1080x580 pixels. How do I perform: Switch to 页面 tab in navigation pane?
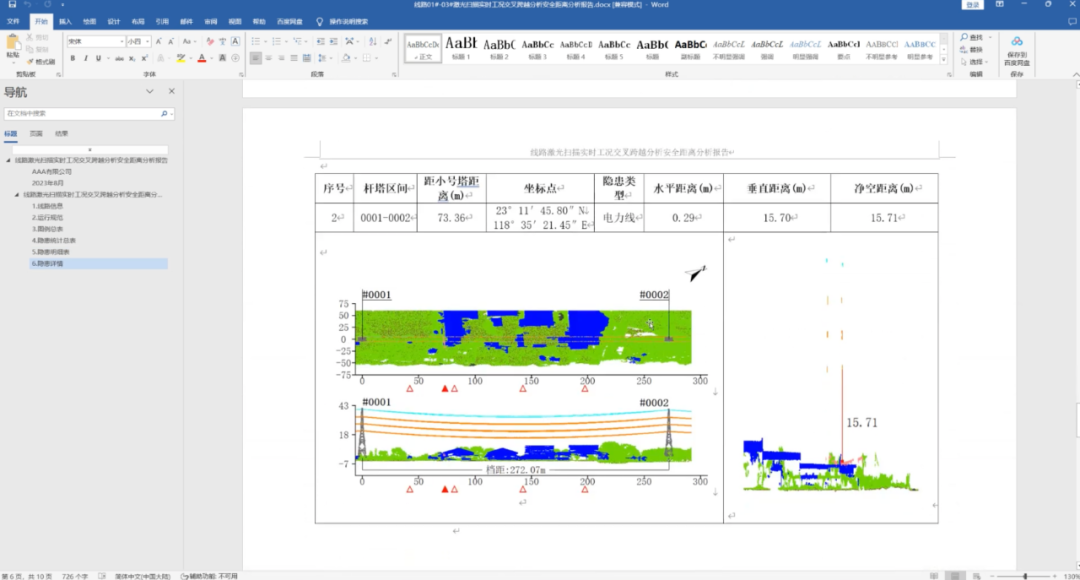[x=36, y=133]
